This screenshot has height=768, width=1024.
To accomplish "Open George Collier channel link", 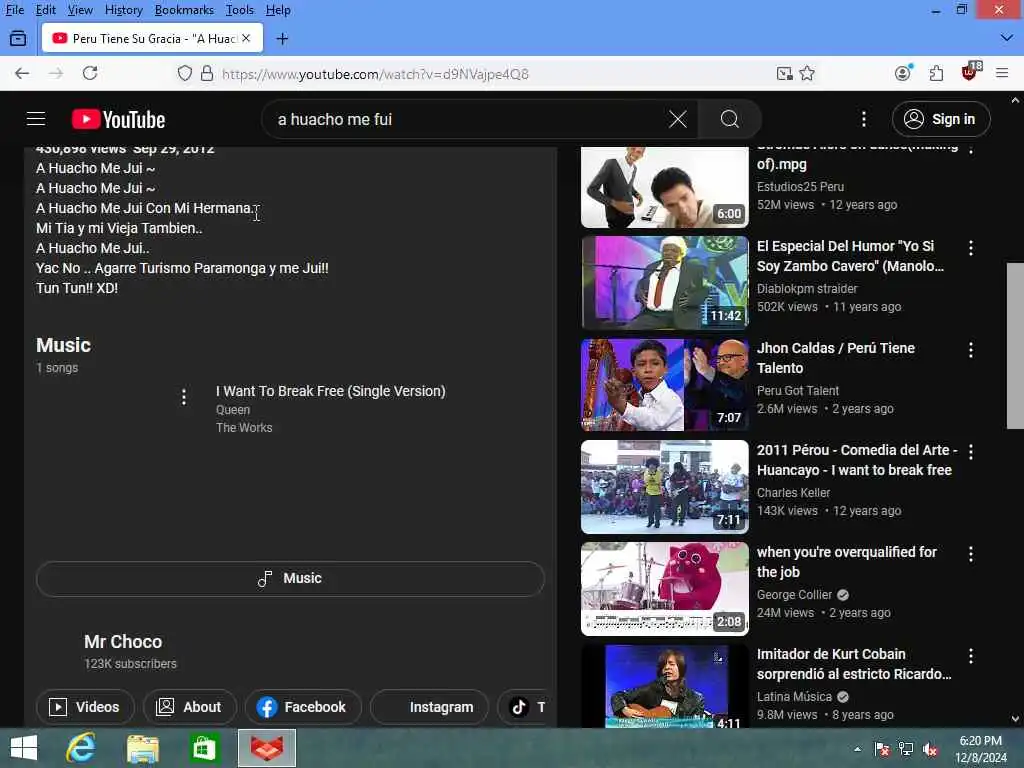I will click(x=794, y=595).
